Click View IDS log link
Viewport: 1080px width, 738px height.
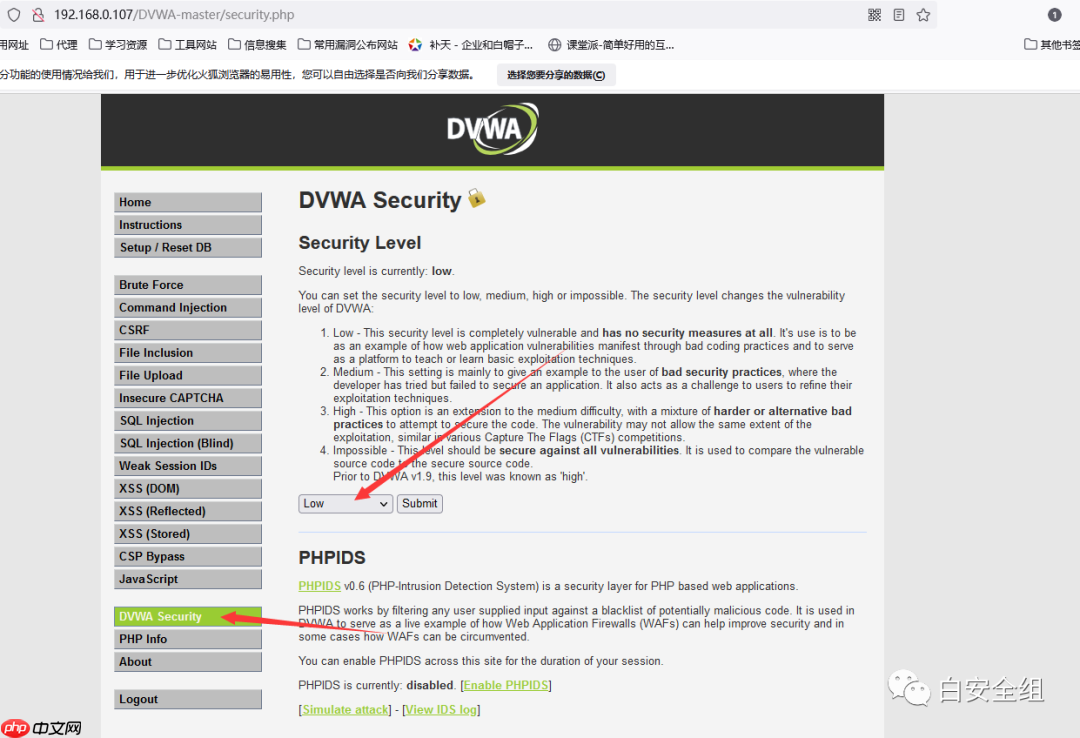441,710
